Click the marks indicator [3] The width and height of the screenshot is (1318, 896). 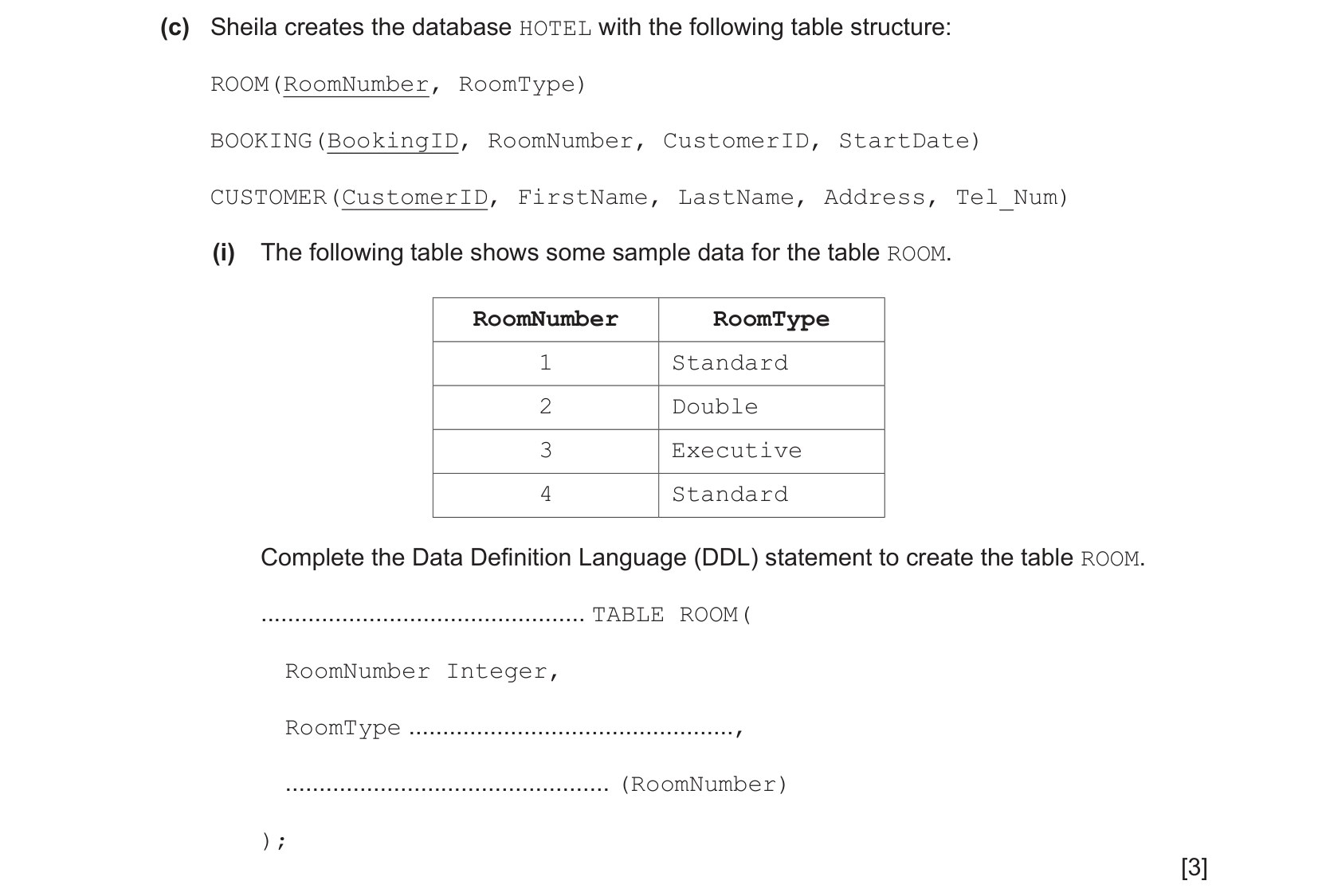coord(1194,867)
